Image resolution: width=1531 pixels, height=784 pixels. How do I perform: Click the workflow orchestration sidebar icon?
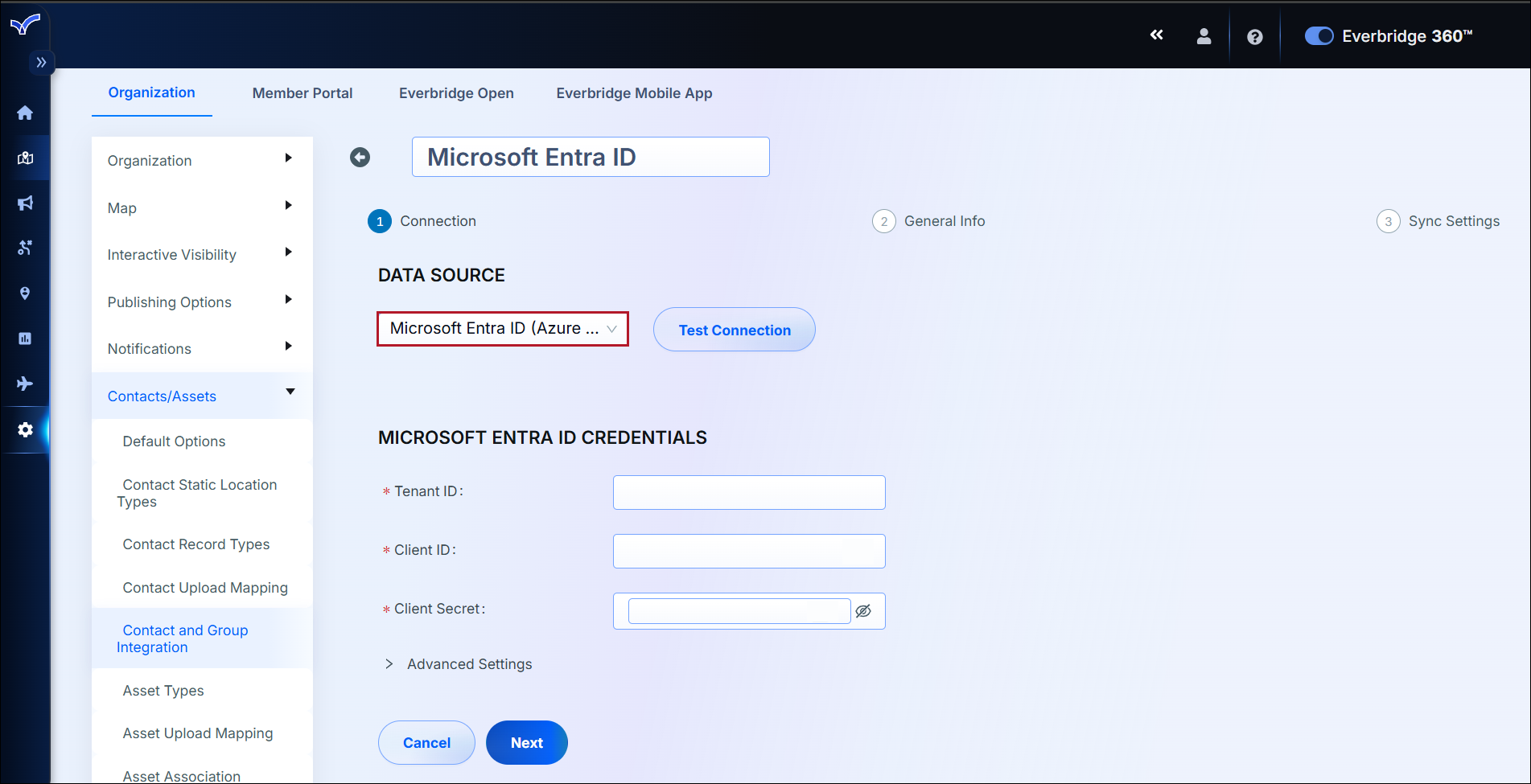tap(25, 248)
